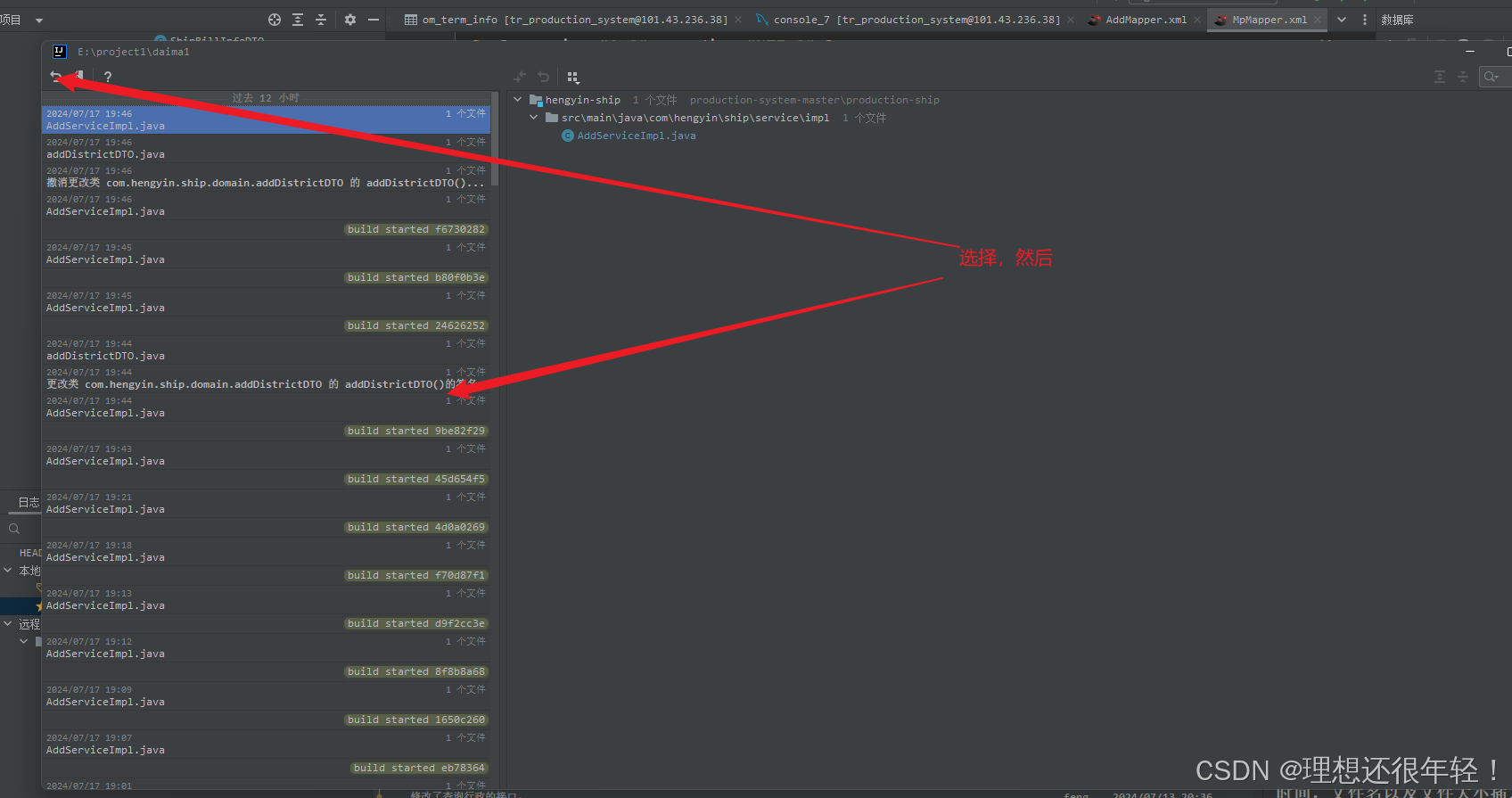1512x798 pixels.
Task: Select opened file locate icon in project panel
Action: coord(275,20)
